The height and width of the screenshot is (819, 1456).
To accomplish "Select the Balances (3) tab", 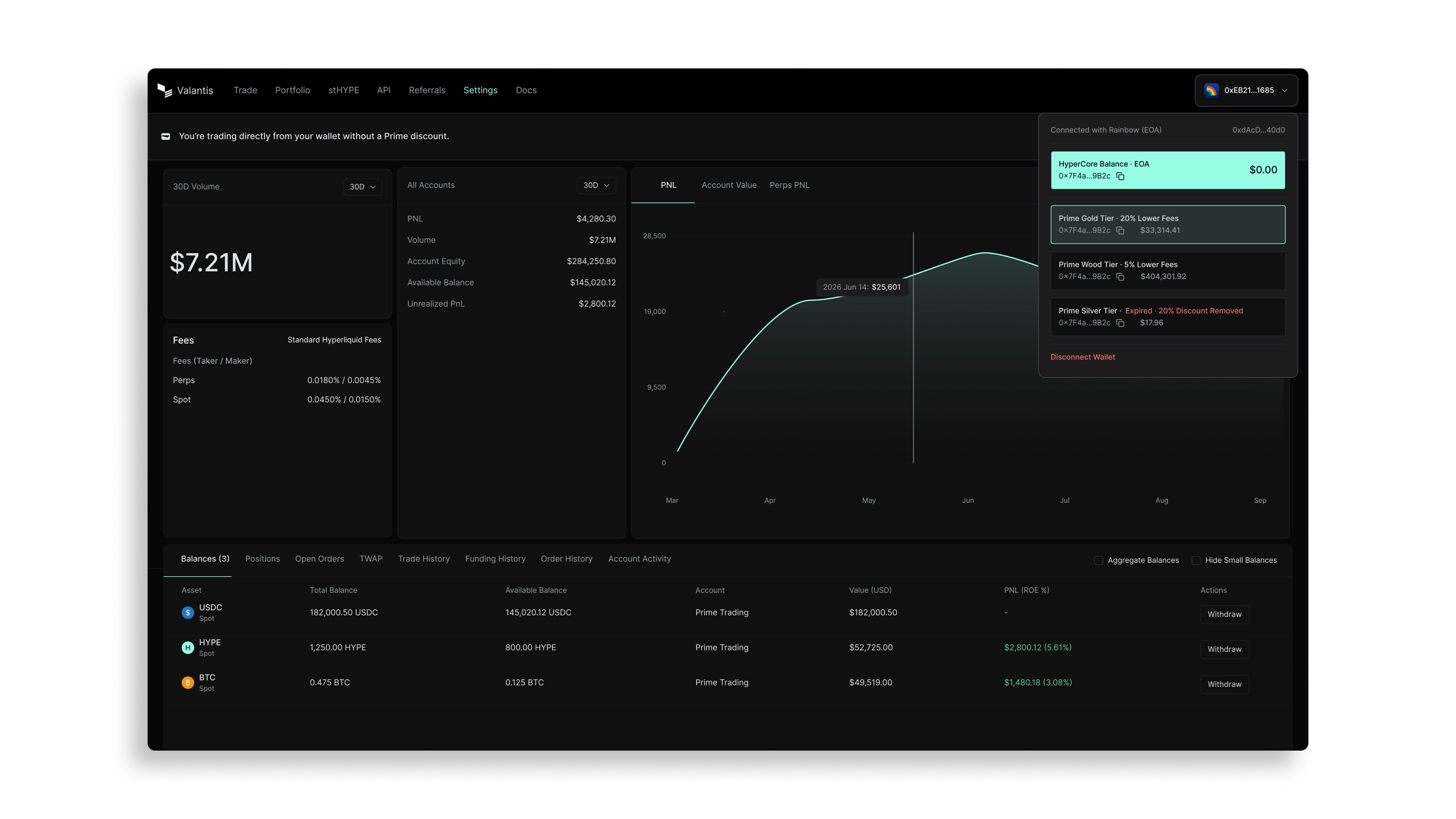I will click(x=205, y=559).
